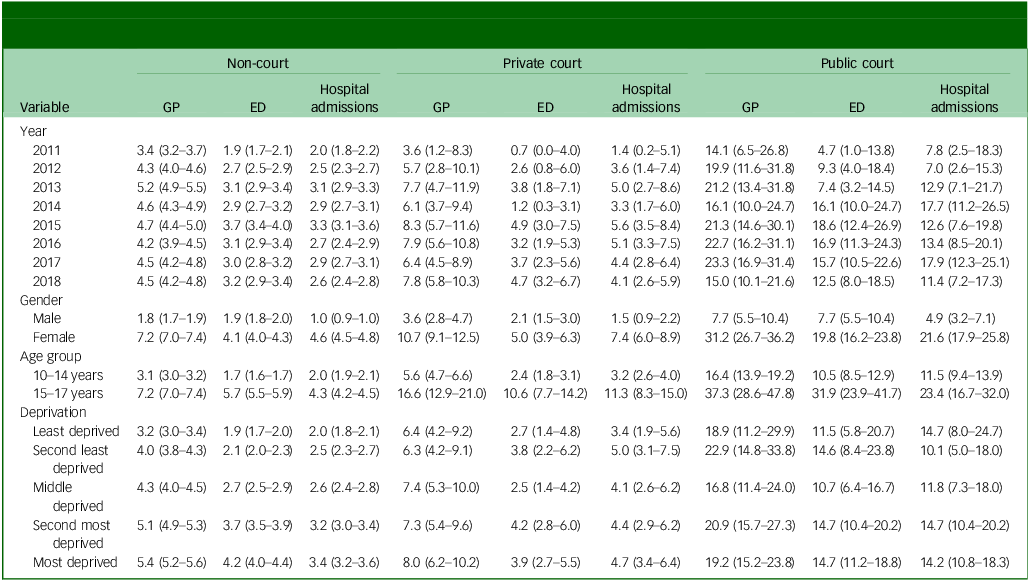
Task: Select the Least deprived row label
Action: pos(76,431)
